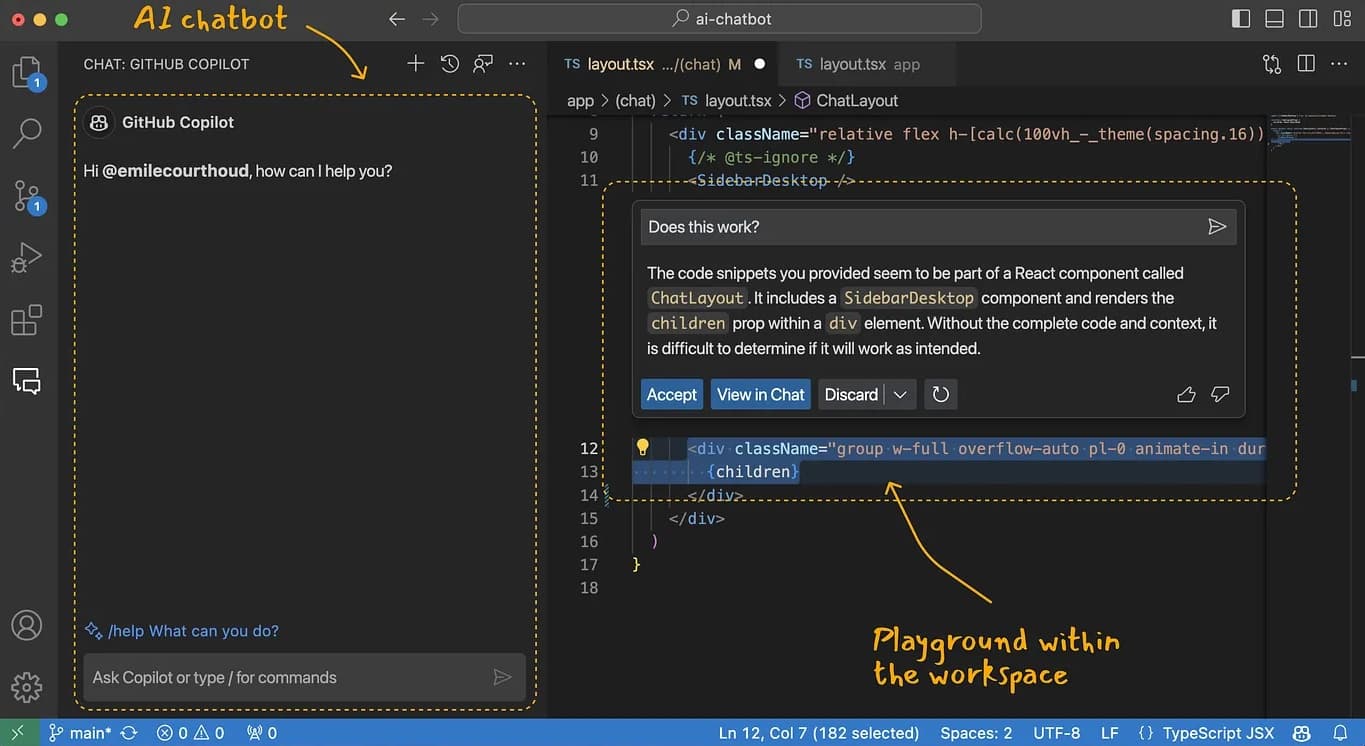Open forwarded ports indicator in status bar
The image size is (1365, 746).
262,733
